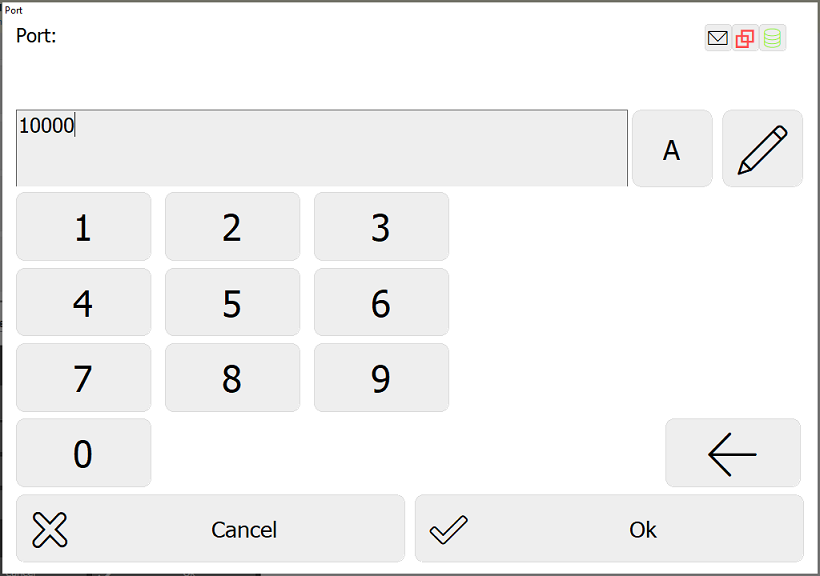Tap the number 9 key
This screenshot has height=576, width=820.
381,378
